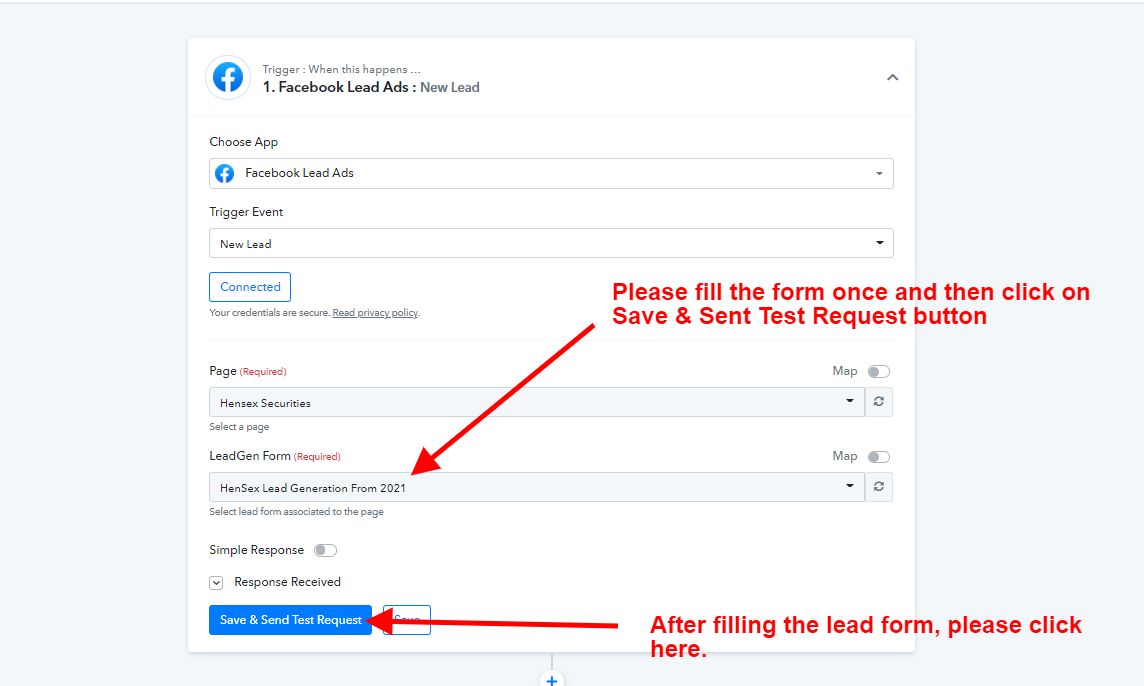
Task: Click the '1. Facebook Lead Ads : New Lead' title
Action: tap(371, 88)
